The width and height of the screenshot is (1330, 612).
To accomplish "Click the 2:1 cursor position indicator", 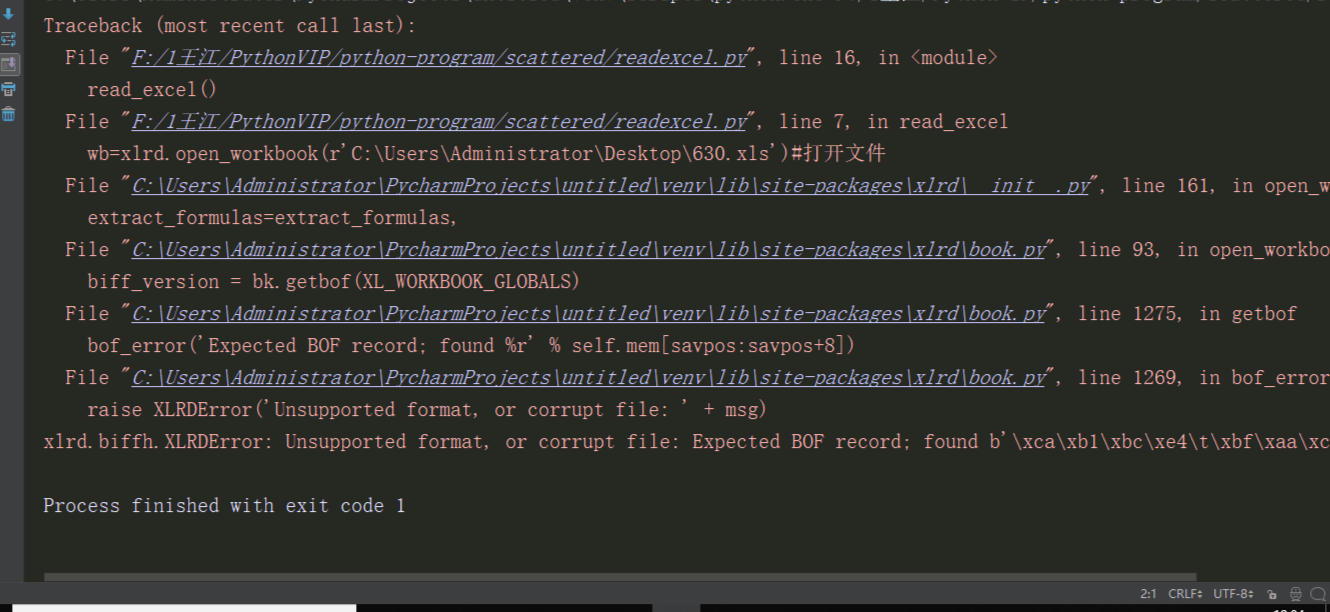I will [1148, 594].
